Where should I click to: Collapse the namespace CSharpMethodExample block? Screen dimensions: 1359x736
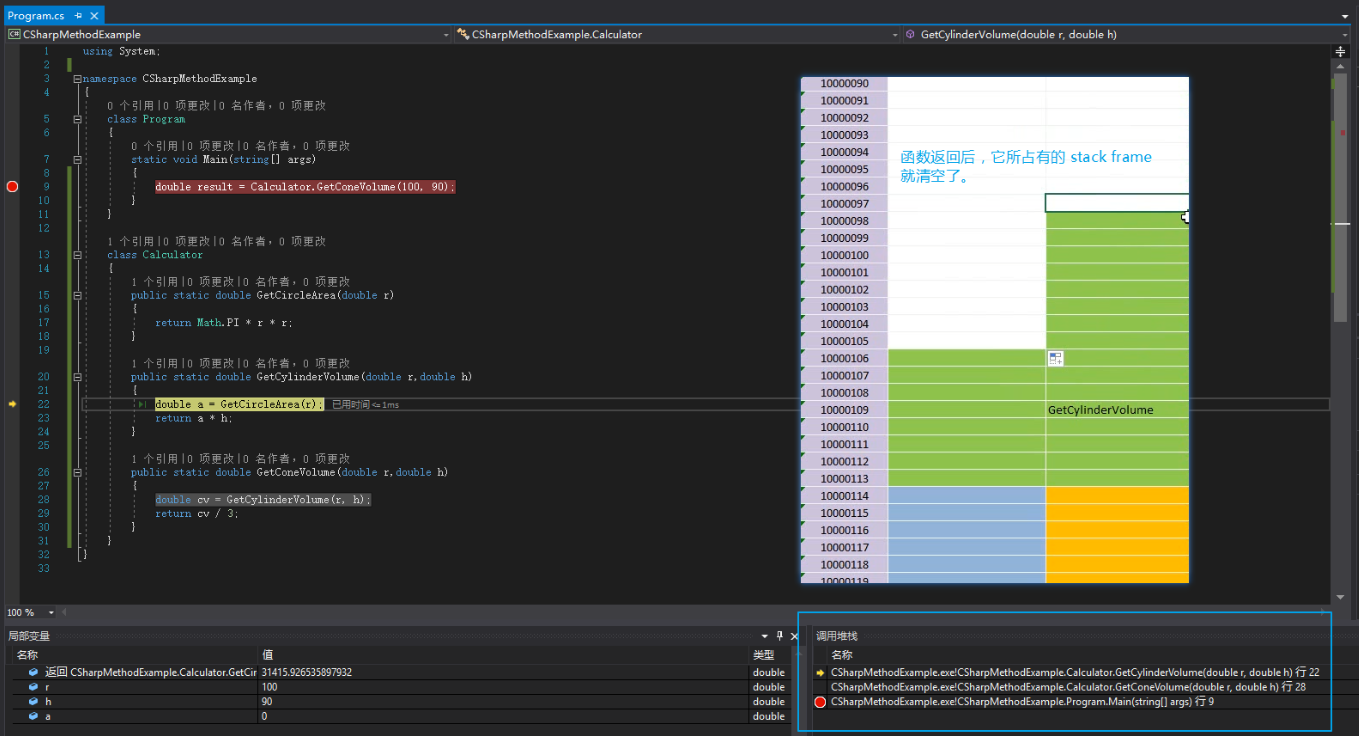pyautogui.click(x=77, y=78)
